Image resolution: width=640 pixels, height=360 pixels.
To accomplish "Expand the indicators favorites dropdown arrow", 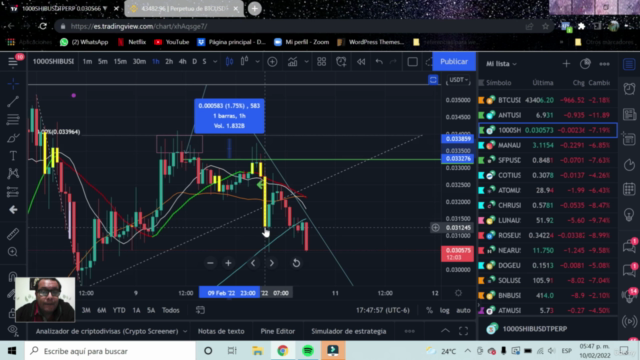I will 307,62.
